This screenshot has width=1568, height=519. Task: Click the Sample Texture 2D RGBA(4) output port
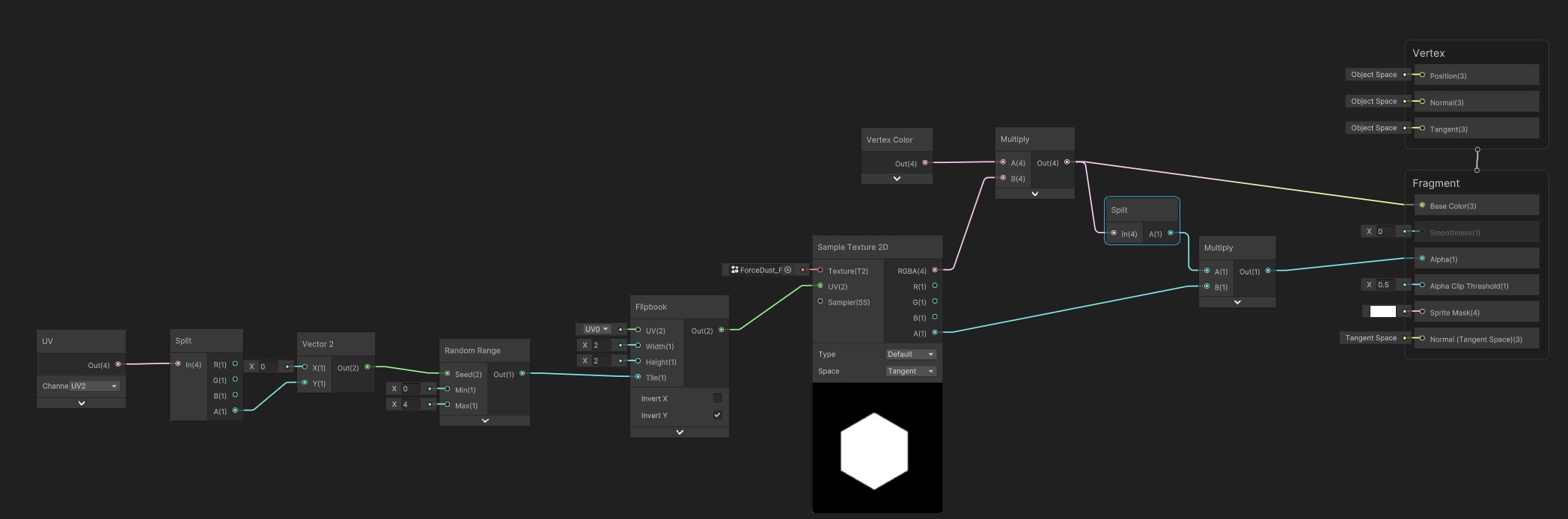click(x=935, y=270)
